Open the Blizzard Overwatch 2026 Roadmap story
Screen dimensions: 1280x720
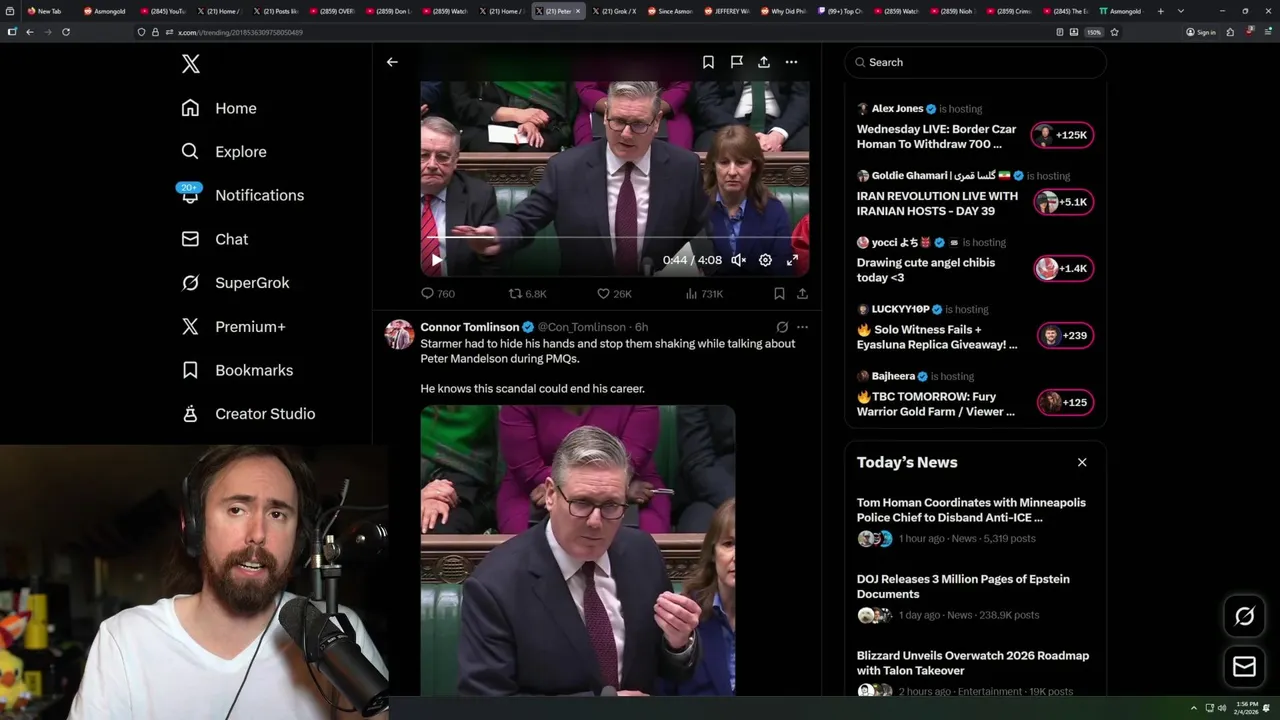975,672
